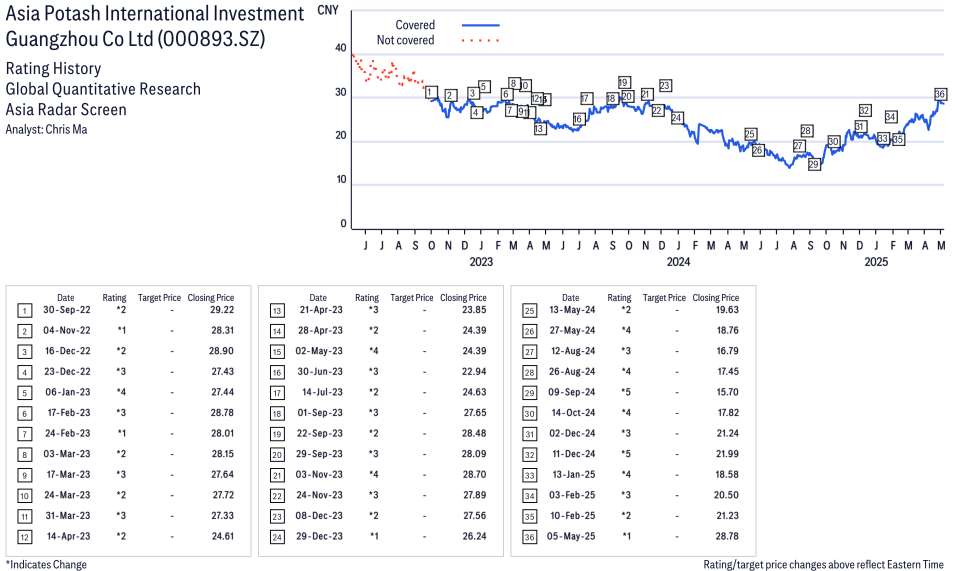Click chart marker 25 on the chart
This screenshot has width=955, height=571.
(x=750, y=135)
